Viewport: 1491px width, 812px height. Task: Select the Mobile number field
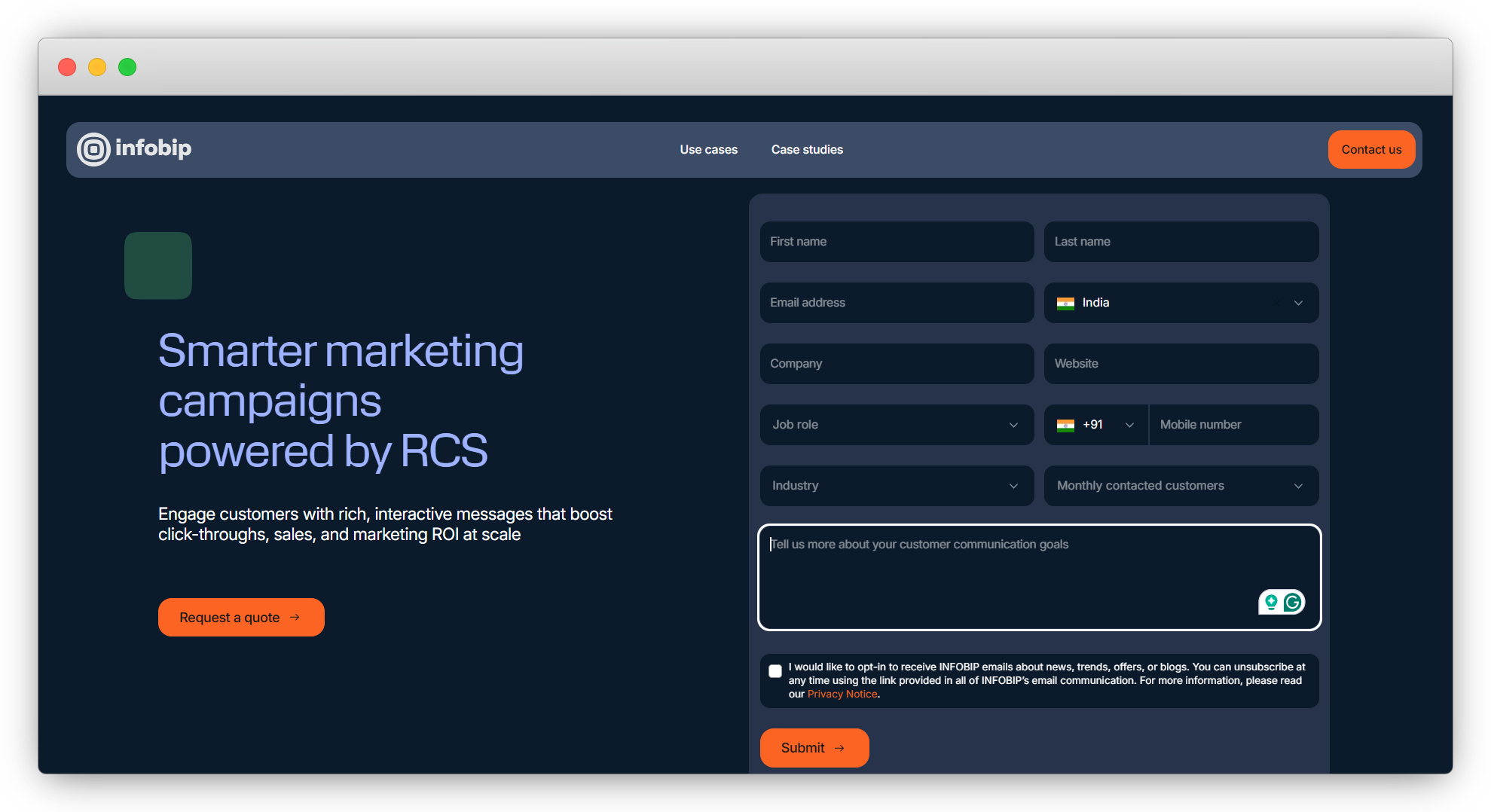pyautogui.click(x=1233, y=425)
